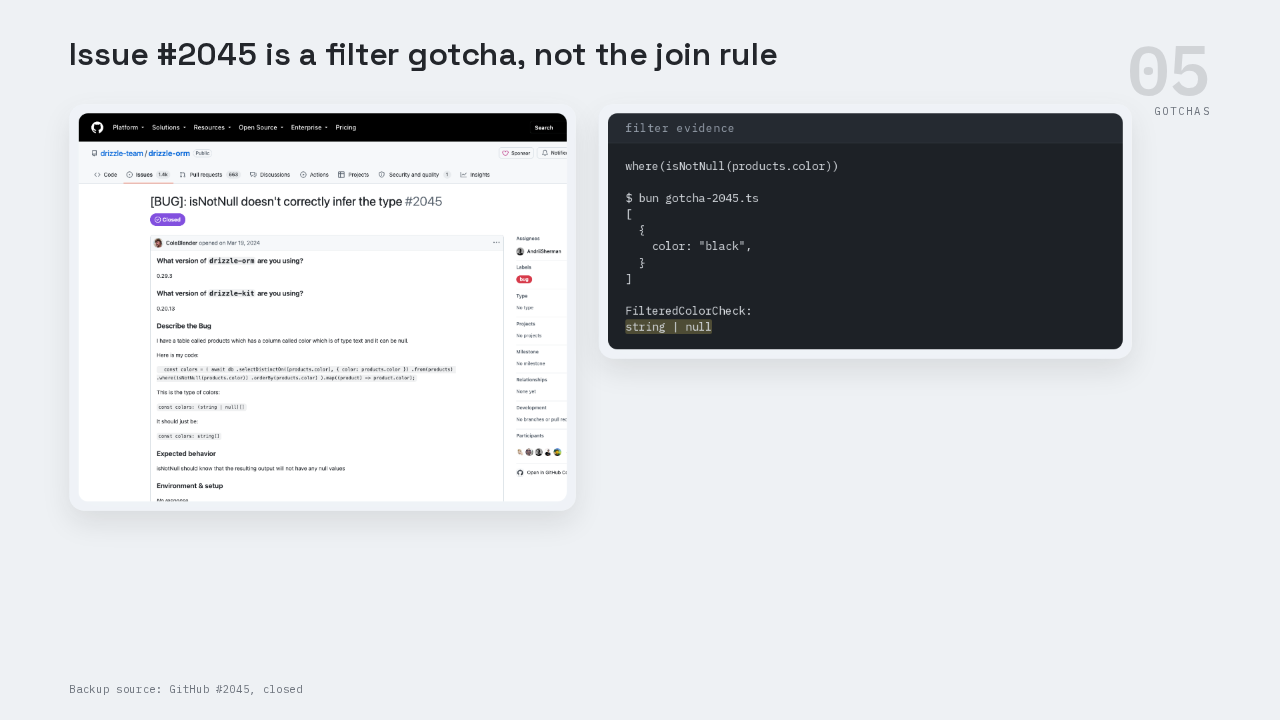Click the red bug label
This screenshot has height=720, width=1280.
[524, 279]
